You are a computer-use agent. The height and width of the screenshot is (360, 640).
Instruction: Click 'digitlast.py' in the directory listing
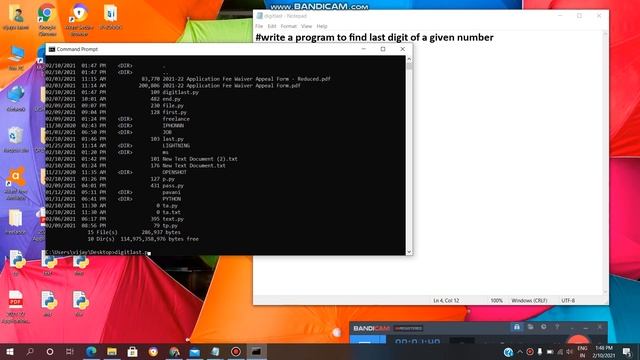[180, 92]
